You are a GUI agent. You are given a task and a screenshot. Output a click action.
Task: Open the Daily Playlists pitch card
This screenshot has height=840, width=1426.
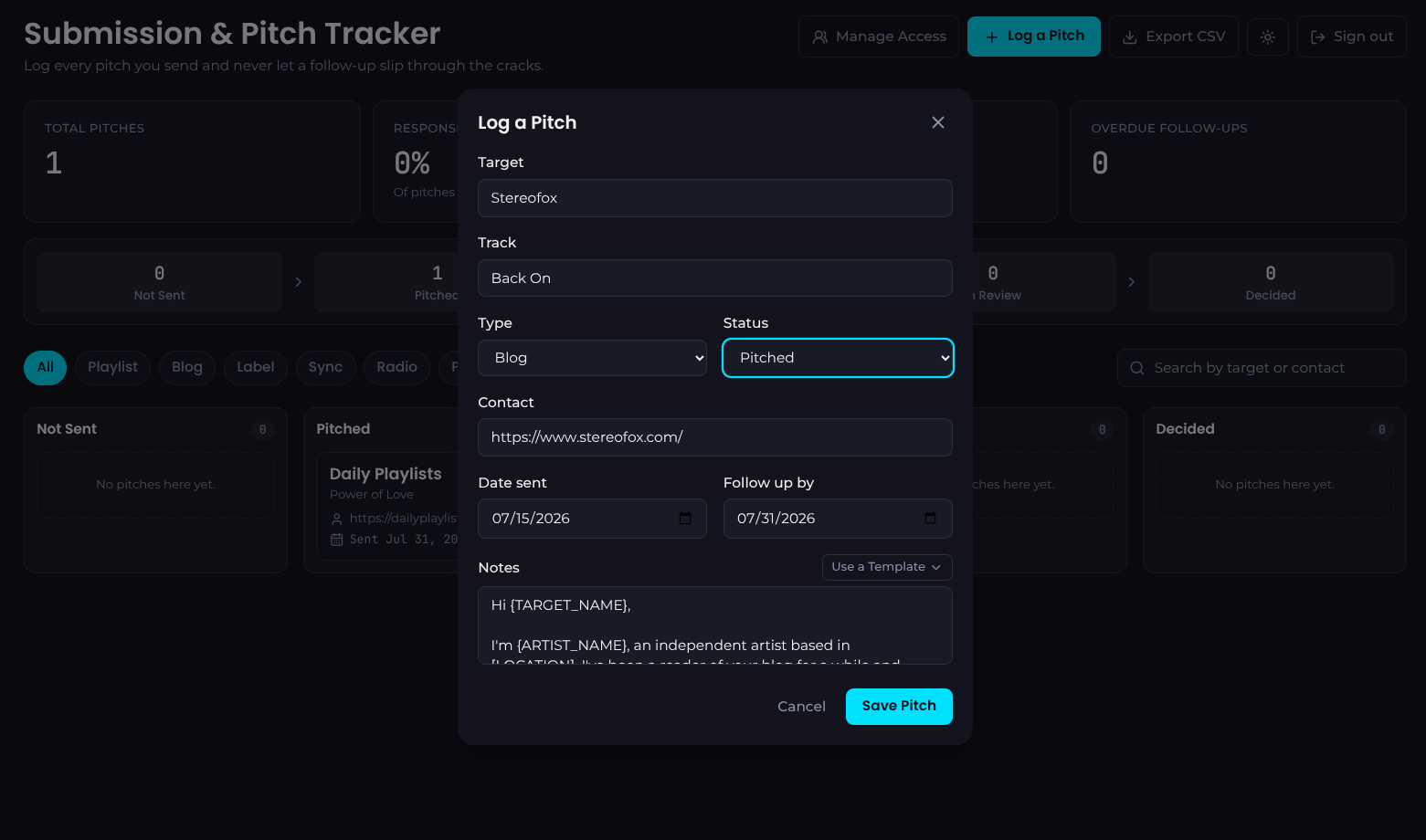point(388,507)
